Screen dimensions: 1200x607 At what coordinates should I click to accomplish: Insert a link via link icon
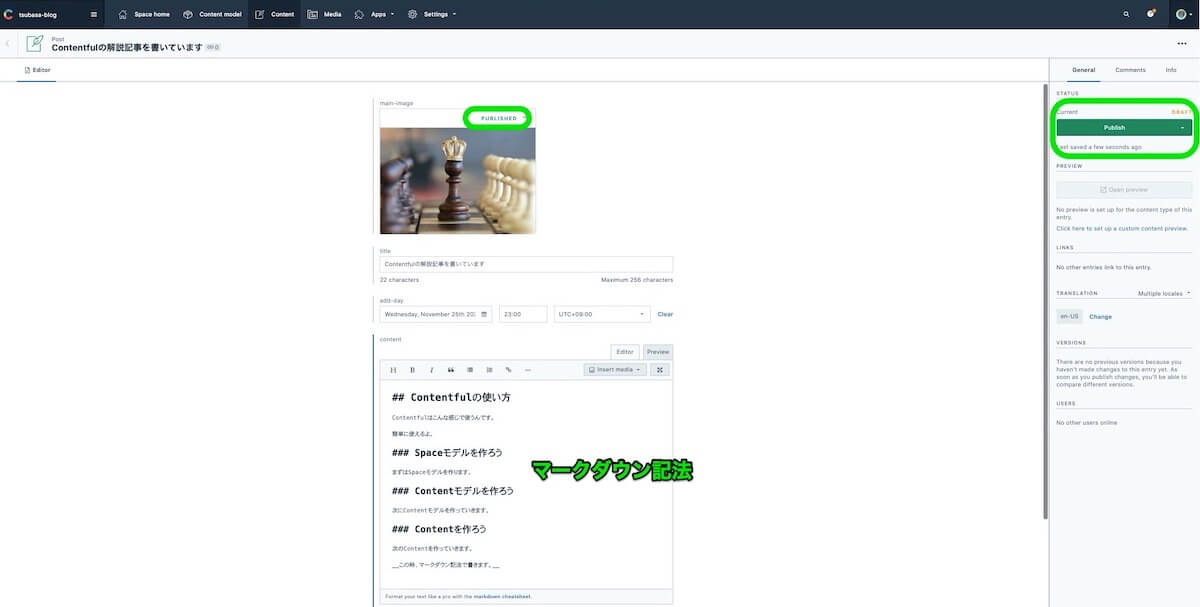click(508, 370)
